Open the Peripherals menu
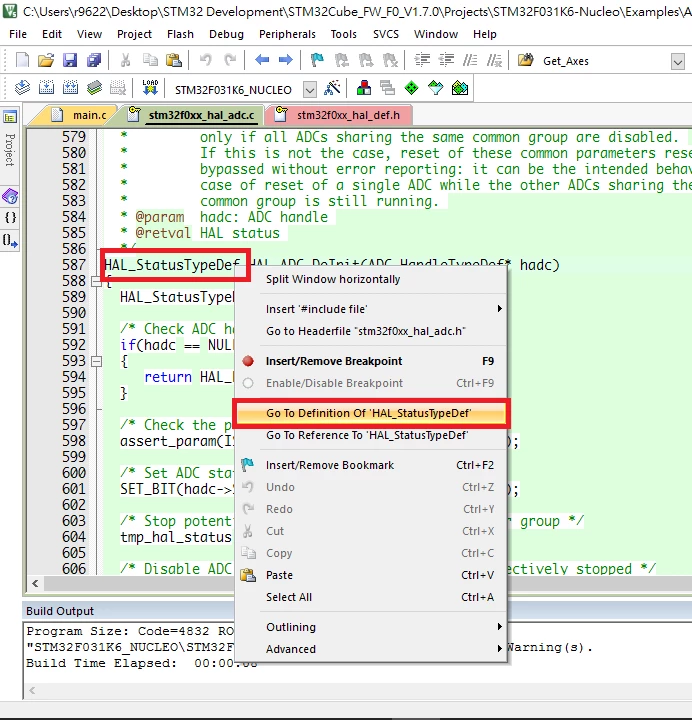The height and width of the screenshot is (720, 692). click(287, 34)
